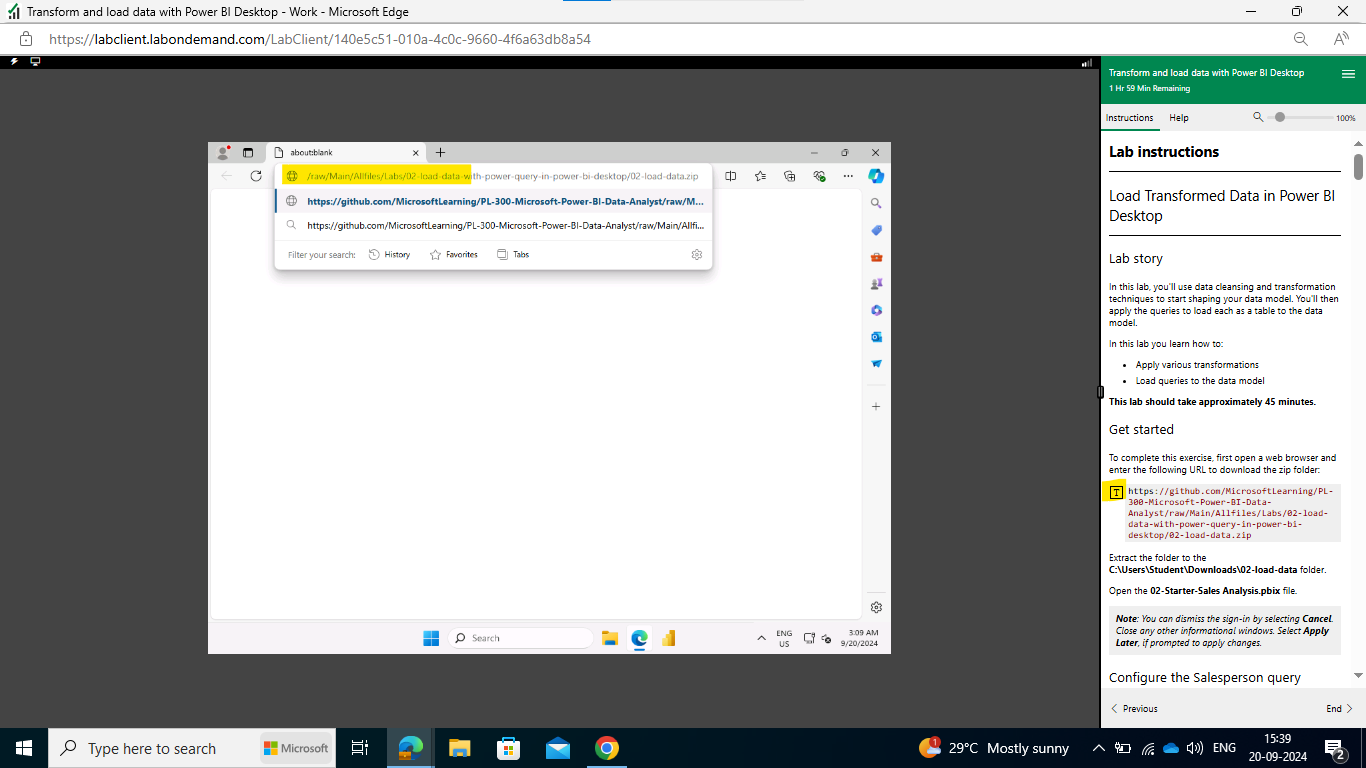Go back in the VM browser
1366x768 pixels.
(227, 176)
